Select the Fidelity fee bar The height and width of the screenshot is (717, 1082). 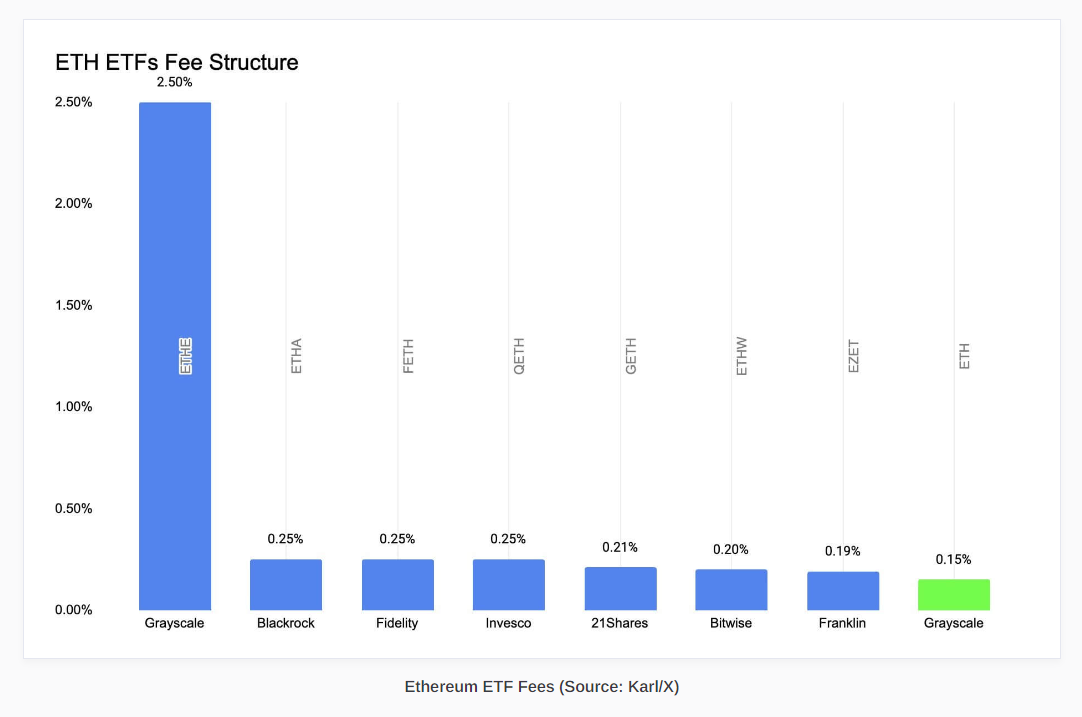click(398, 585)
